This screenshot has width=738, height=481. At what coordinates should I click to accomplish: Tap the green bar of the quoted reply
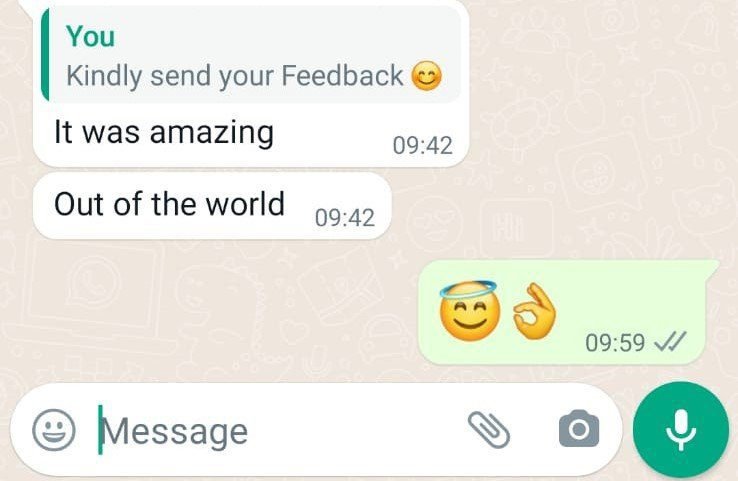coord(45,55)
